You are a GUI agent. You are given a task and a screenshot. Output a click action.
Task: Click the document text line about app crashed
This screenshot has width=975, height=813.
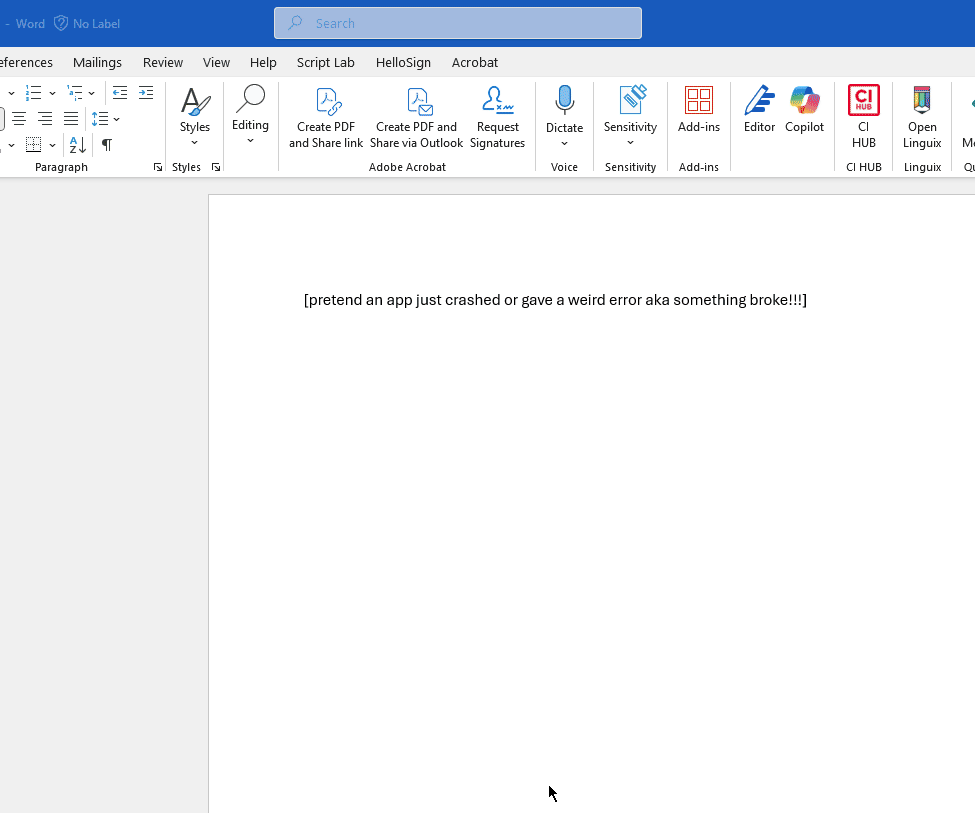coord(555,300)
